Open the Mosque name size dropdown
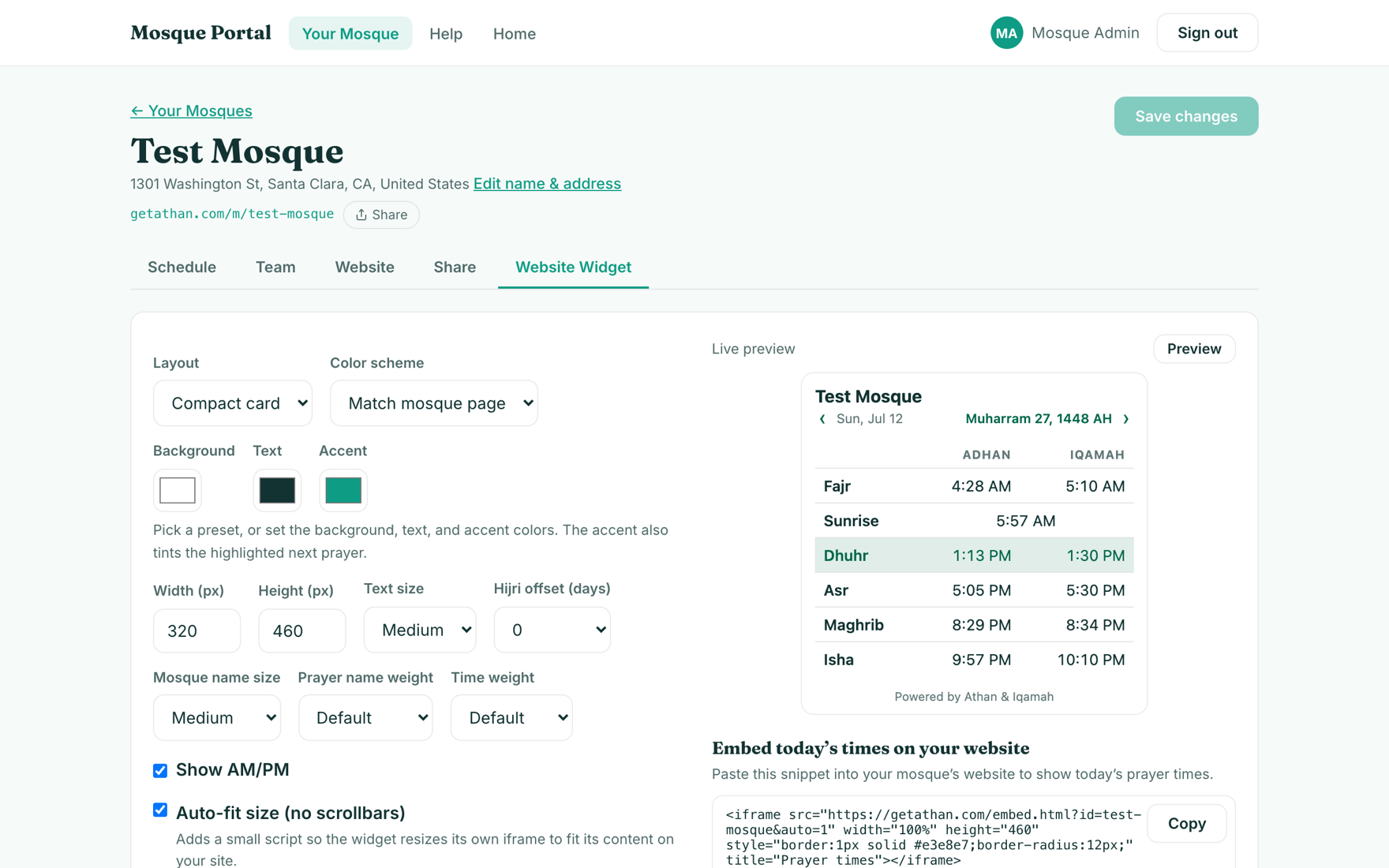Screen dimensions: 1389x868 tap(217, 717)
